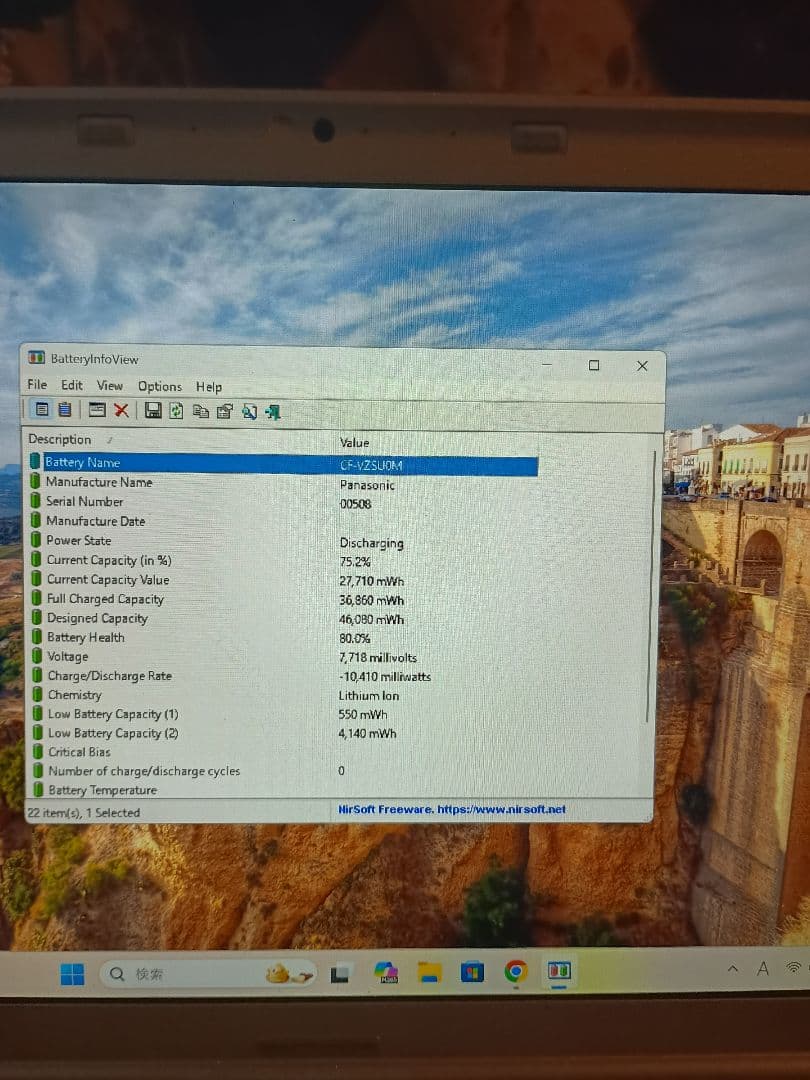Image resolution: width=810 pixels, height=1080 pixels.
Task: Copy selected items via toolbar icon
Action: point(201,408)
